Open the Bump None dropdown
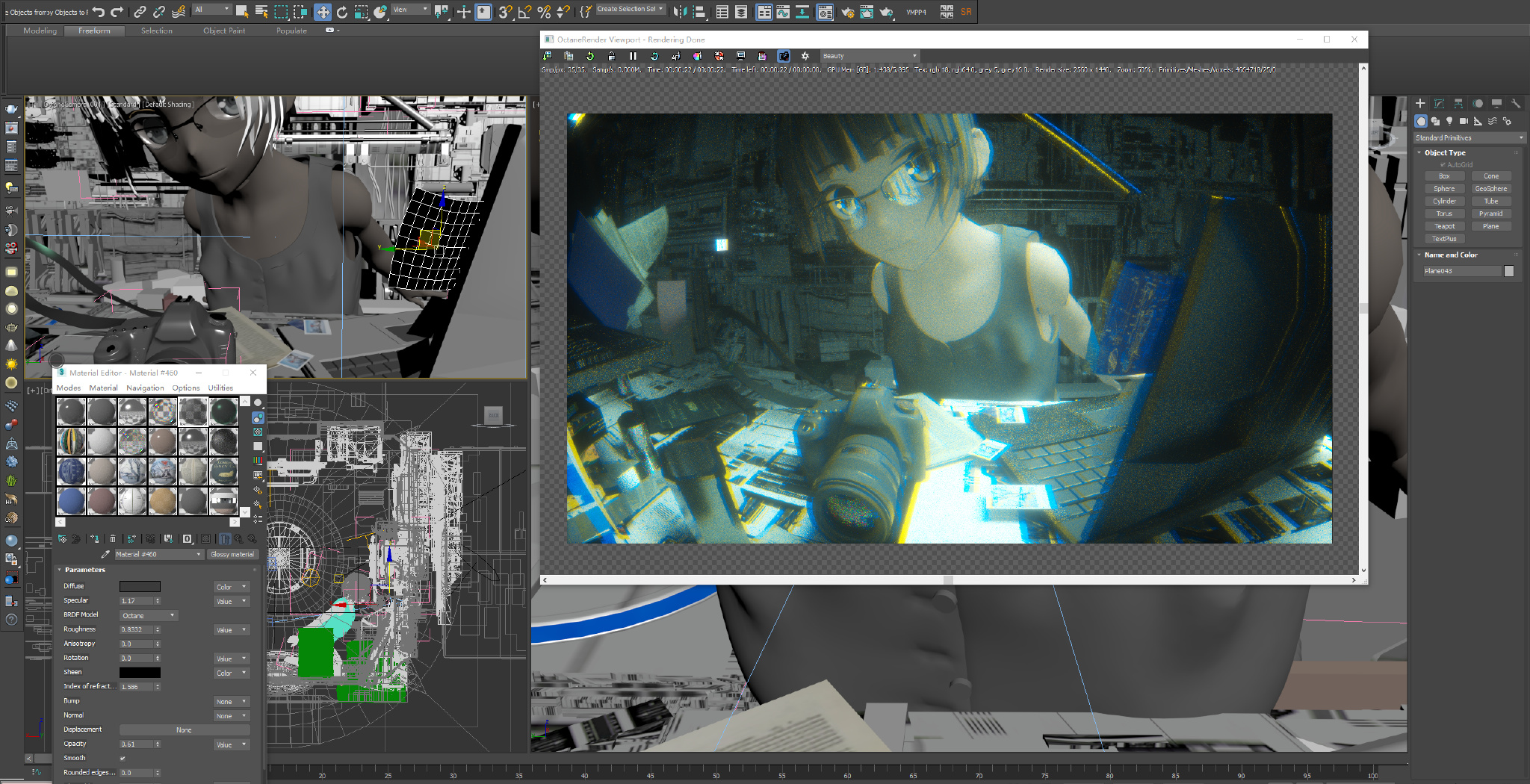Viewport: 1530px width, 784px height. [231, 702]
